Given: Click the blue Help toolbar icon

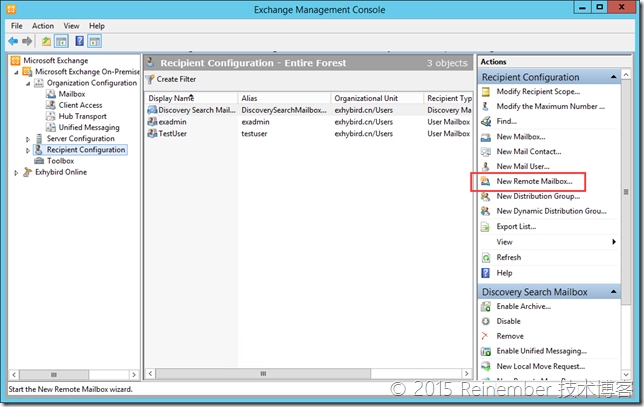Looking at the screenshot, I should click(79, 41).
